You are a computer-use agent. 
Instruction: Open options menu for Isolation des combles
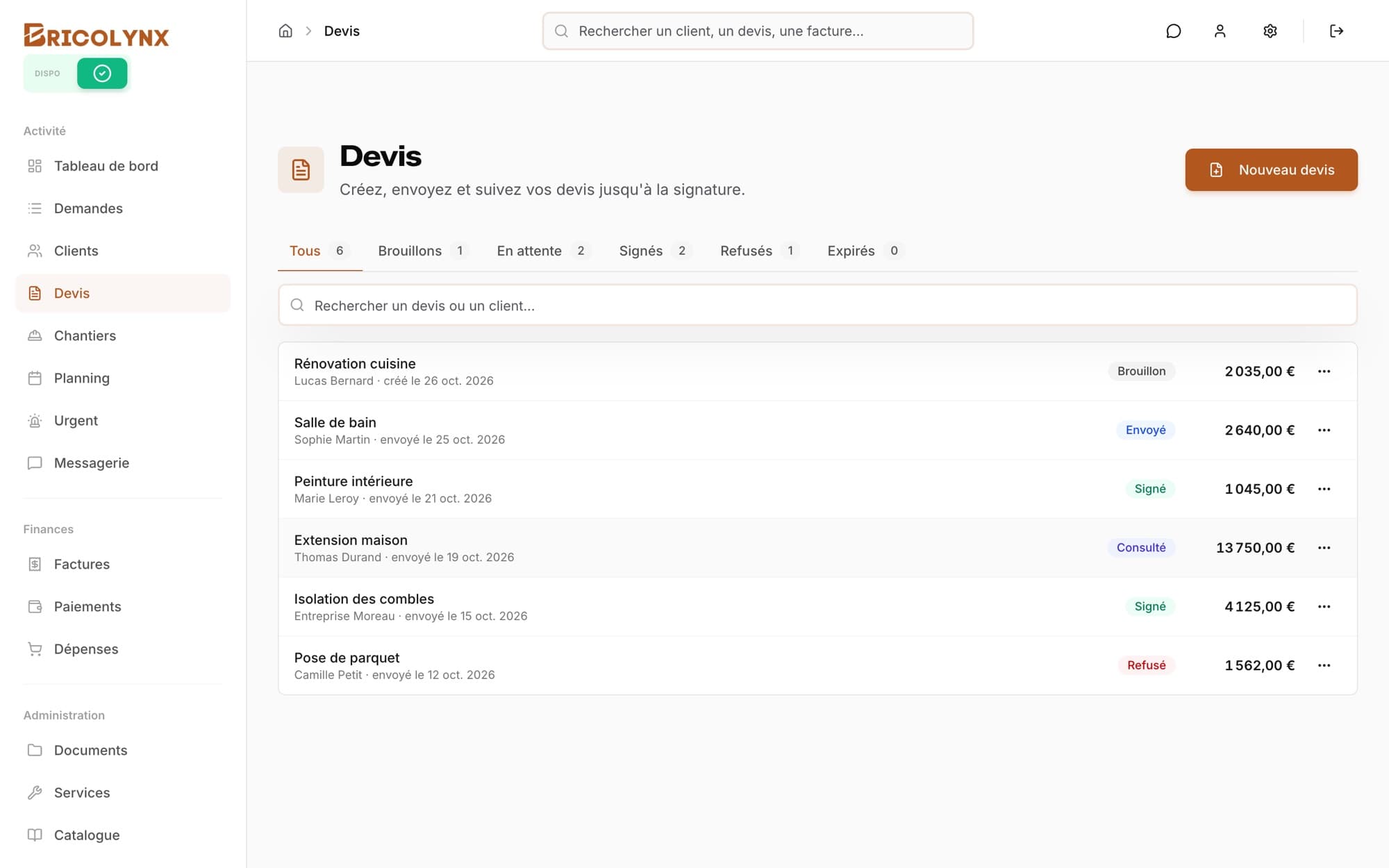click(x=1324, y=607)
